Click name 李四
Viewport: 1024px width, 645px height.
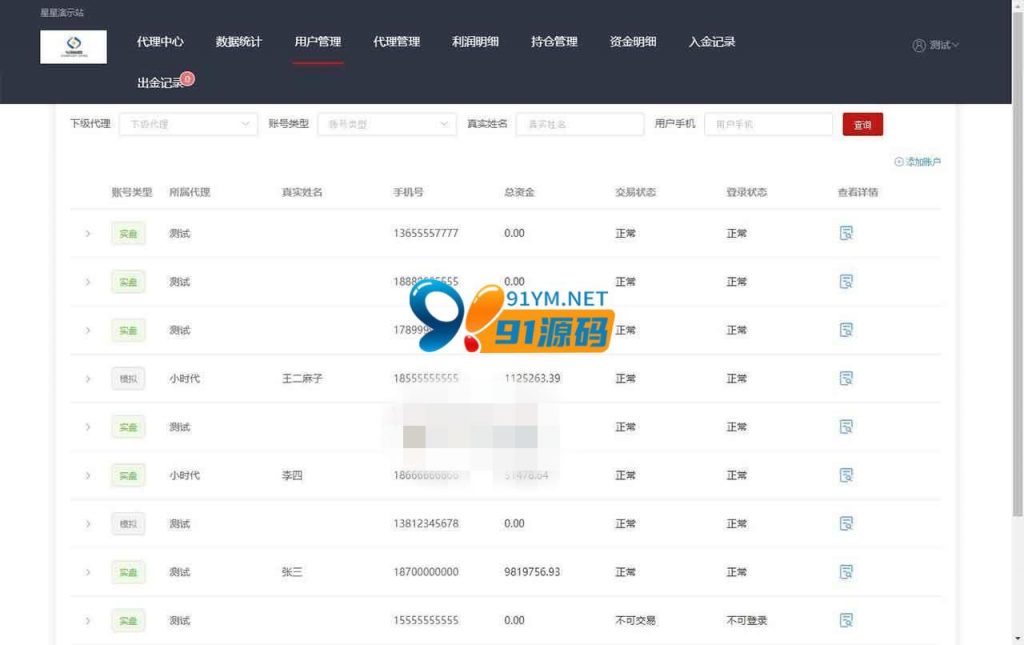click(x=292, y=475)
